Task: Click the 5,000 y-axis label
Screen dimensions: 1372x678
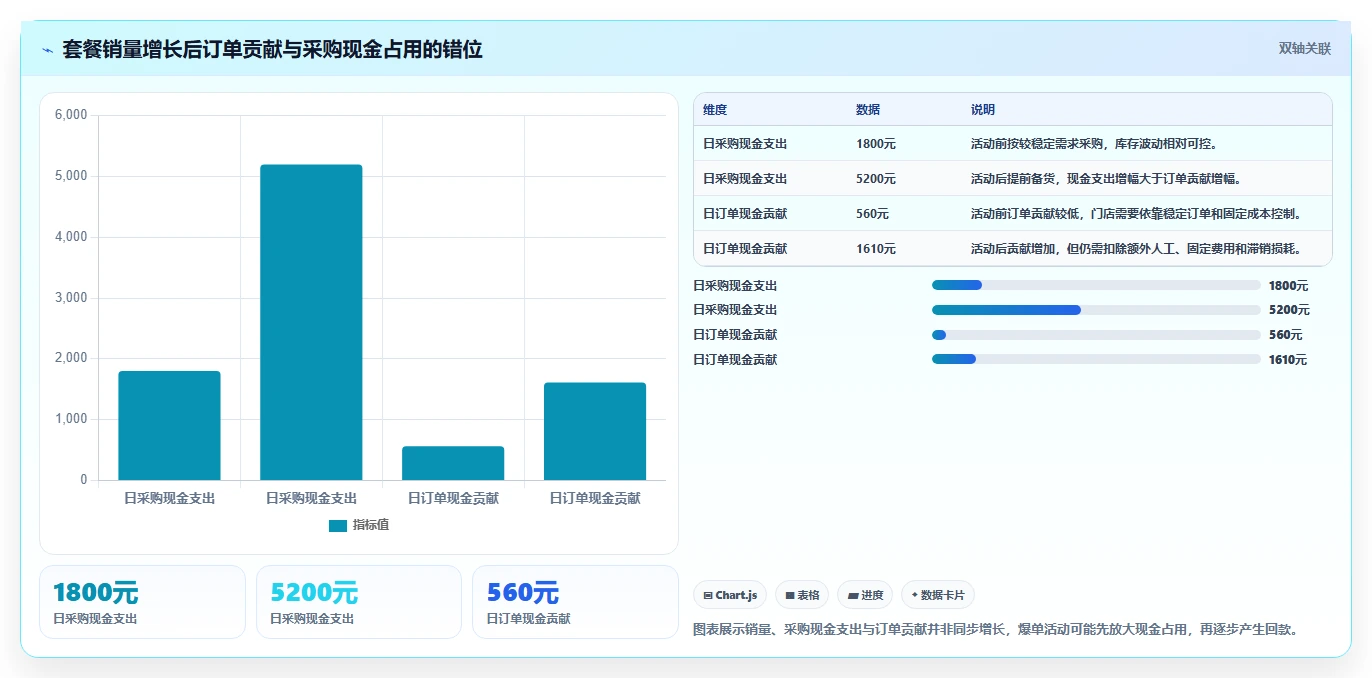Action: point(70,176)
